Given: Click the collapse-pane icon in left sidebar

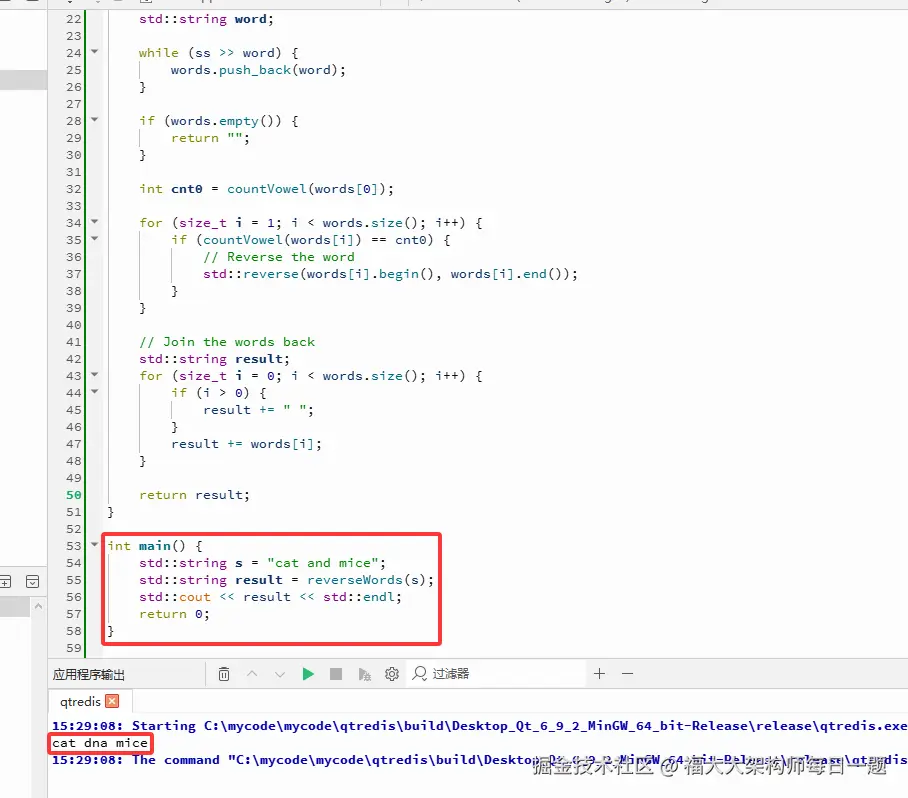Looking at the screenshot, I should coord(32,582).
